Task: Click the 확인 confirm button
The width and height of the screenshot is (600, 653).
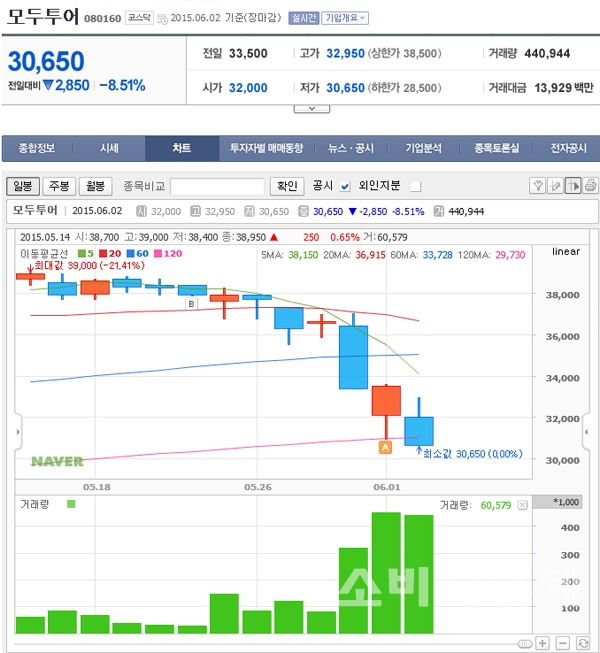Action: click(x=287, y=186)
